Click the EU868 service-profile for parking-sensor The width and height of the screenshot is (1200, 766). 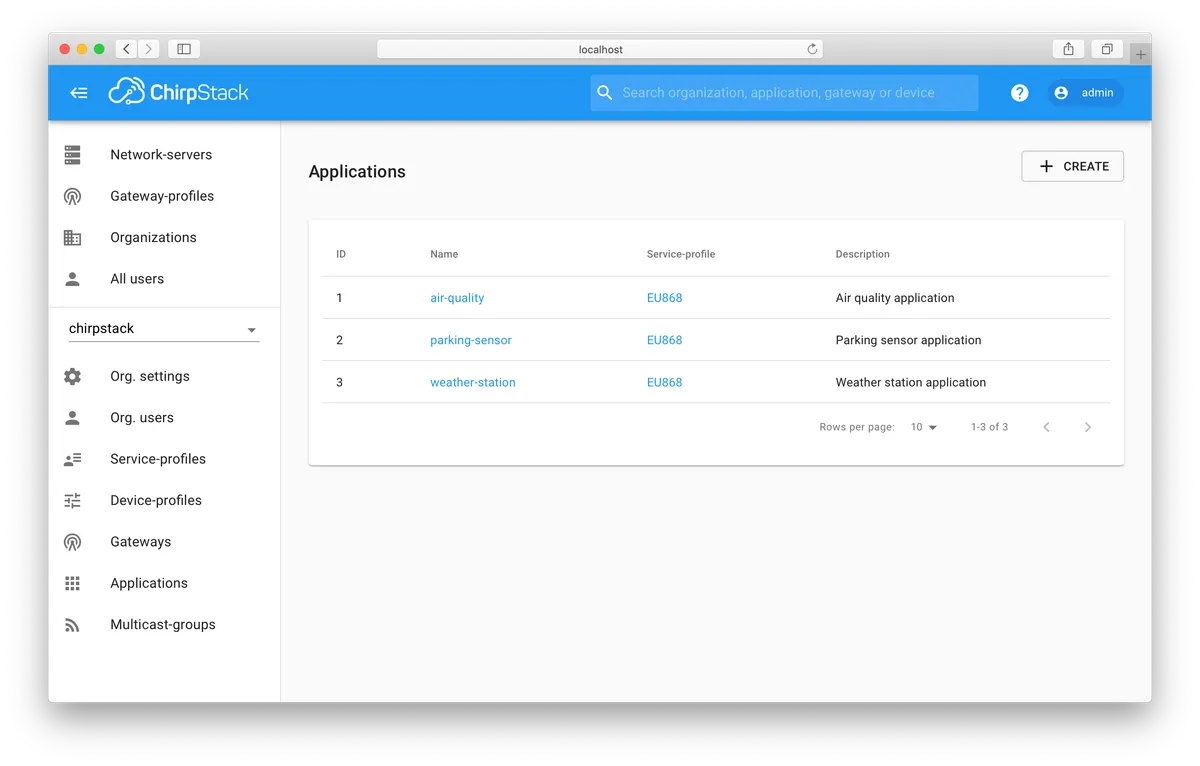(x=664, y=340)
